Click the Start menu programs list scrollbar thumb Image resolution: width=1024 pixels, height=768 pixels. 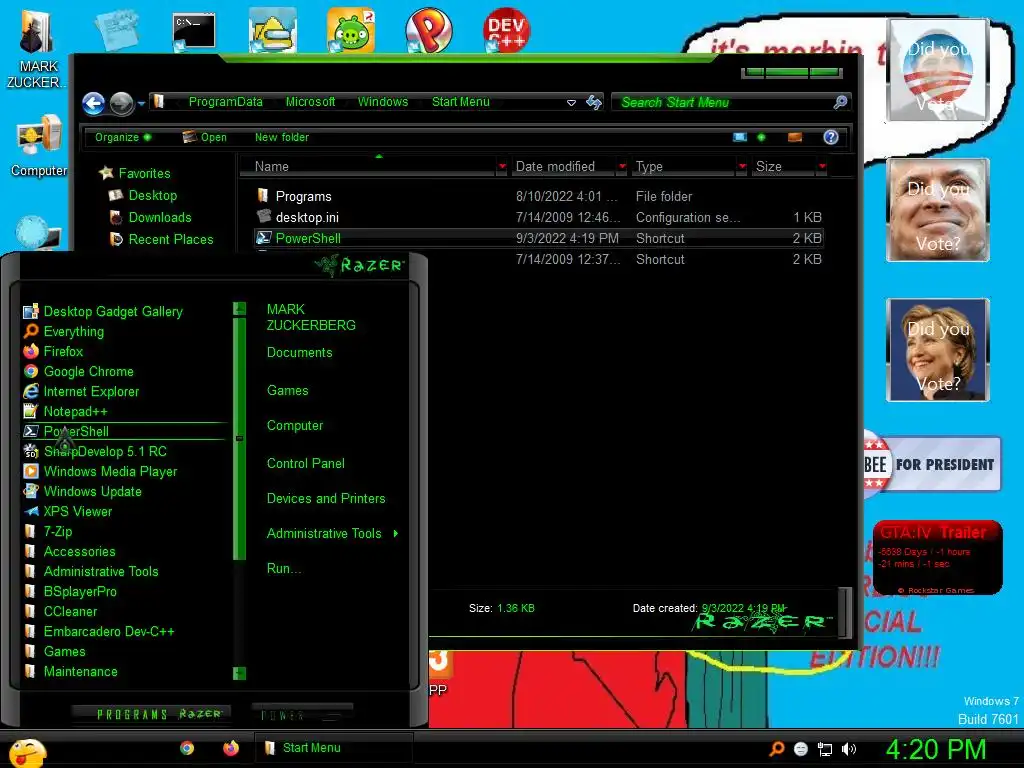pyautogui.click(x=239, y=438)
